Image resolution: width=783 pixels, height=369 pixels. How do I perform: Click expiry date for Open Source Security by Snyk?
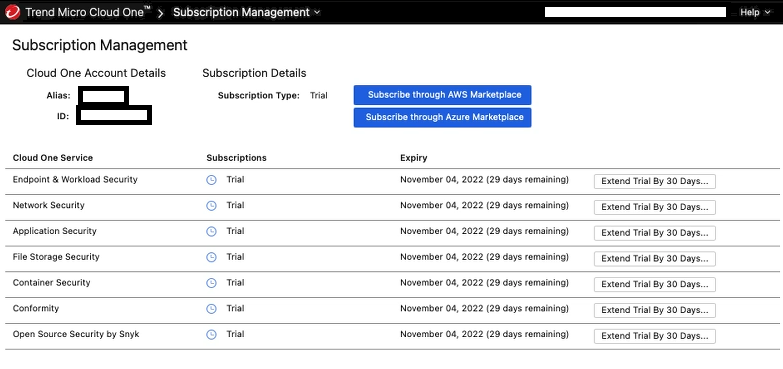click(x=484, y=334)
